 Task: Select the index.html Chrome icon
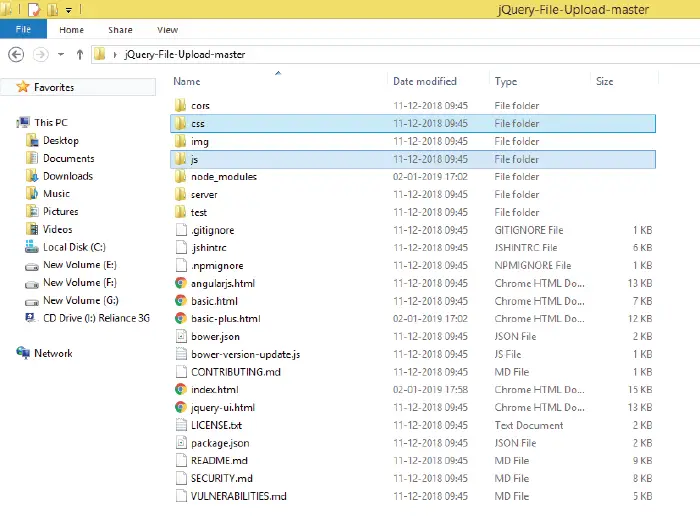(x=181, y=389)
